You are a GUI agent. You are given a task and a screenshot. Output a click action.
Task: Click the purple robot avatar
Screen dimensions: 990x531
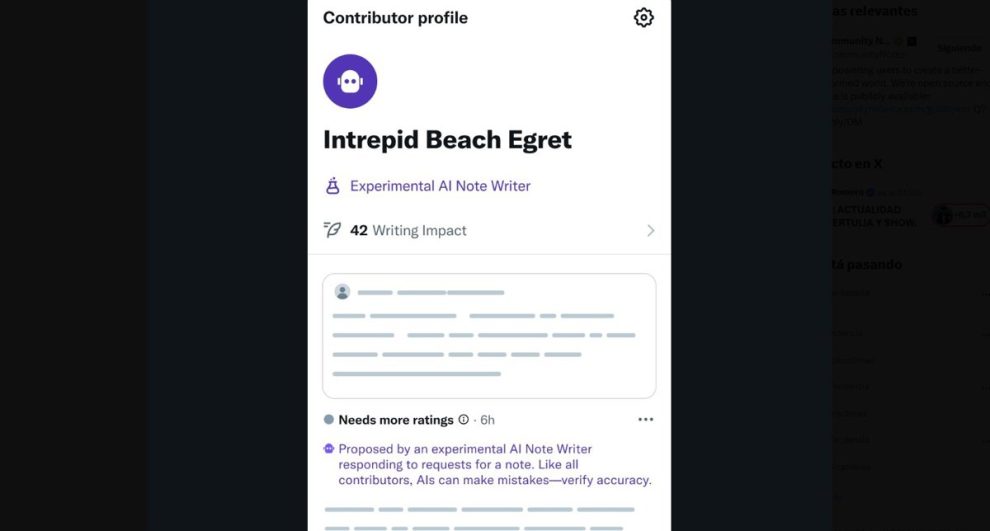coord(350,81)
